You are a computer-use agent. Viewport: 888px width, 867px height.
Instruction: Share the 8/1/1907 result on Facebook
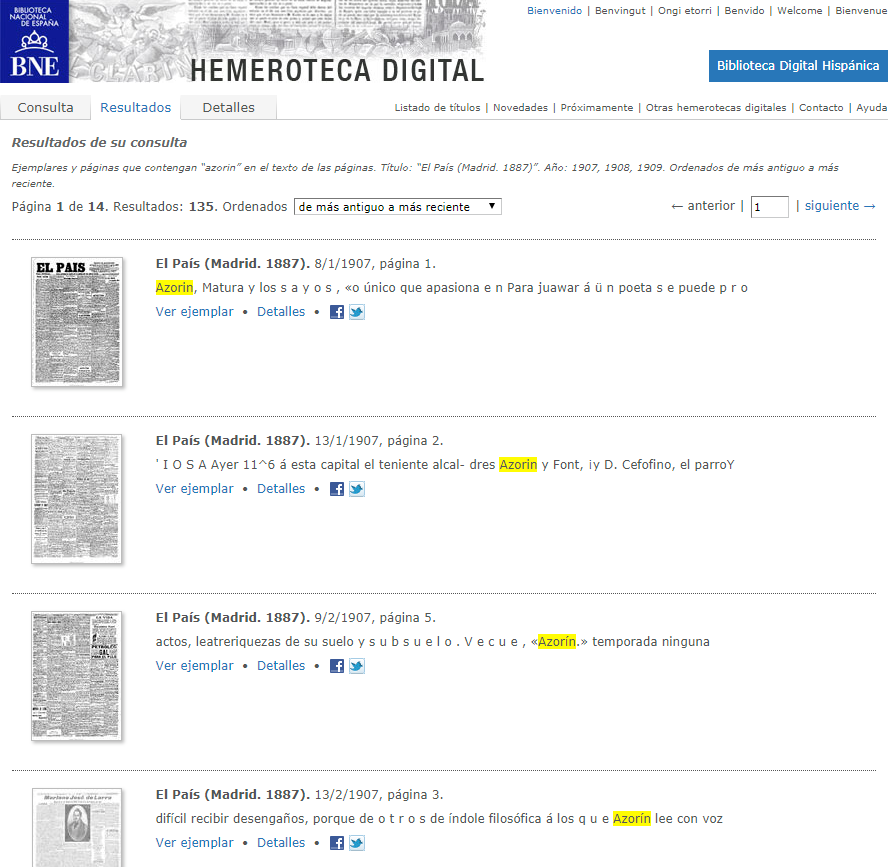(x=337, y=312)
